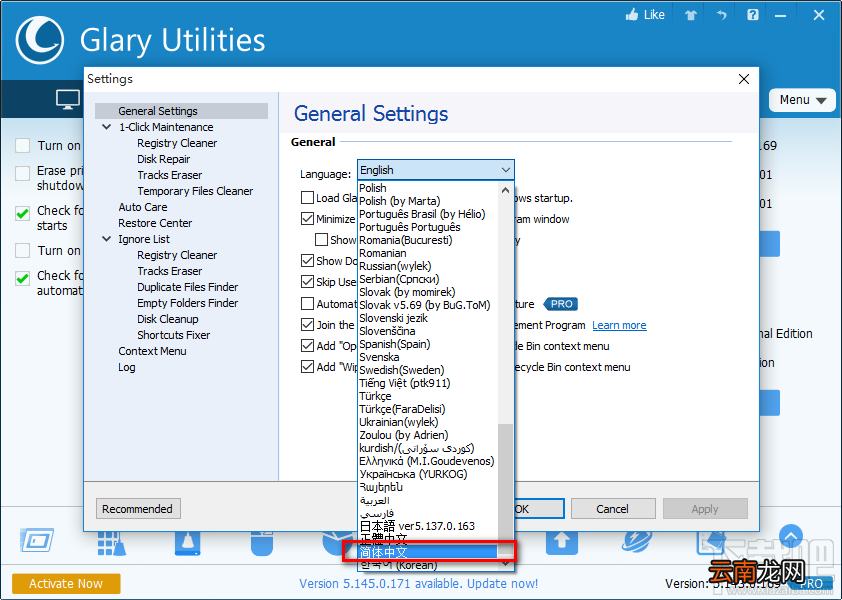The height and width of the screenshot is (600, 842).
Task: Pick Tiếng Việt (ptk911) language
Action: point(428,383)
